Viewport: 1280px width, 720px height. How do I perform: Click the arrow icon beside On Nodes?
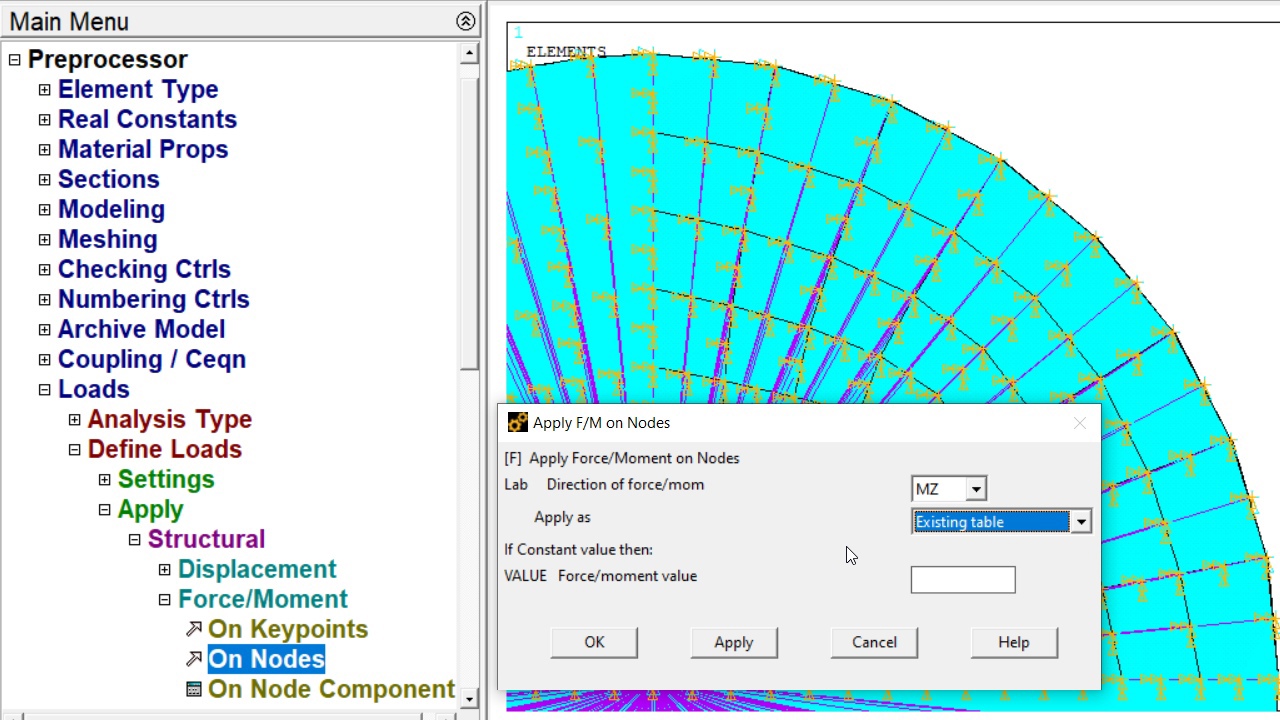click(194, 660)
